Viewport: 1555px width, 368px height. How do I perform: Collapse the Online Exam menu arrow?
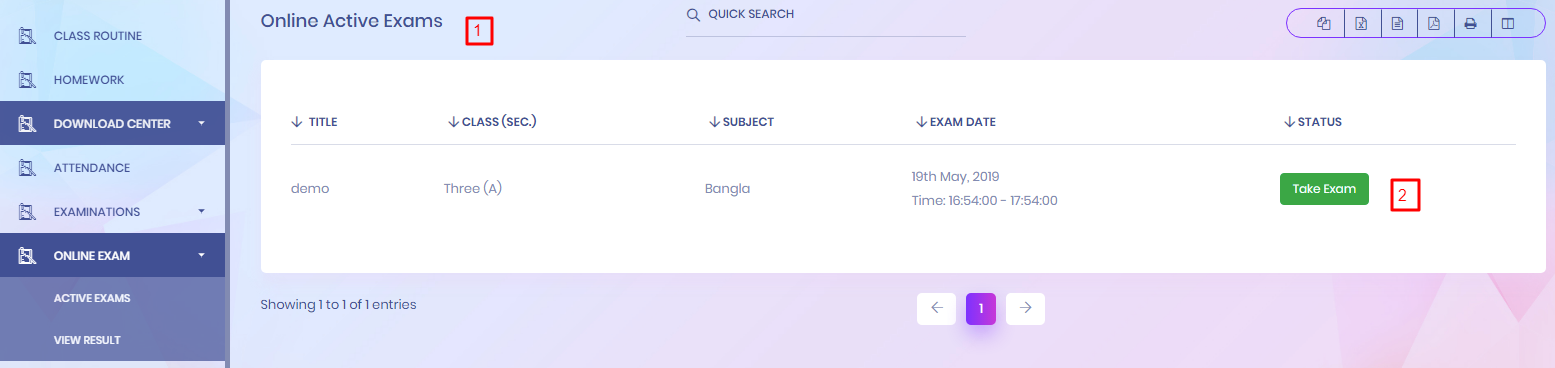point(201,255)
